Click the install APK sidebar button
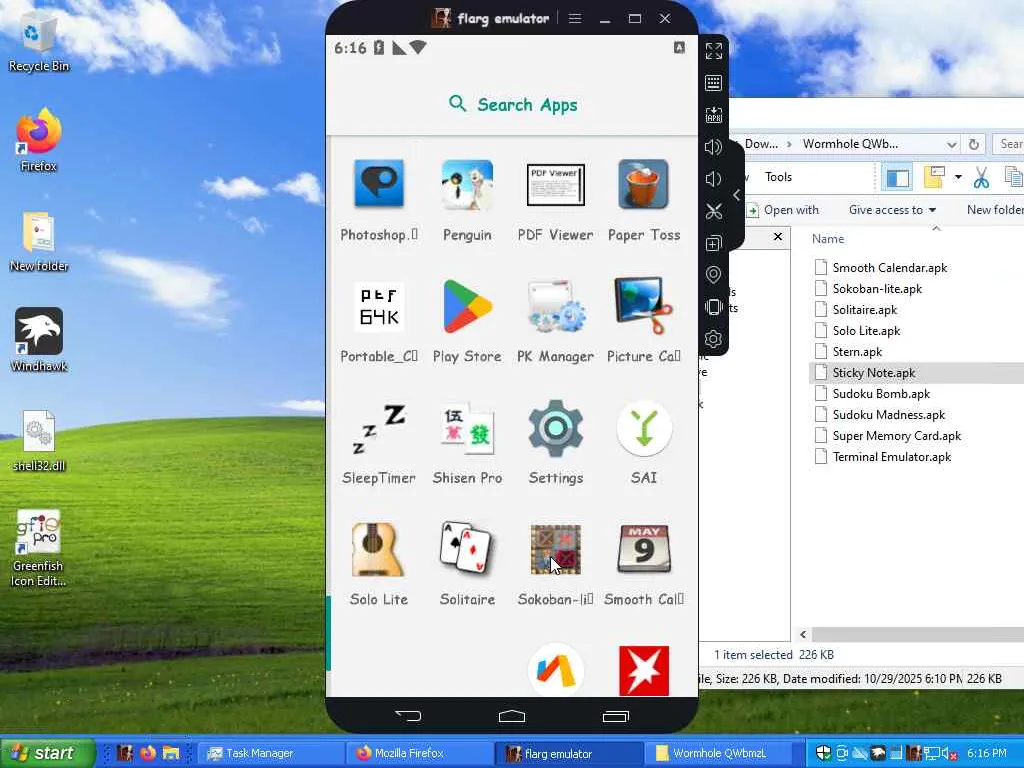Screen dimensions: 1024x768 tap(714, 115)
